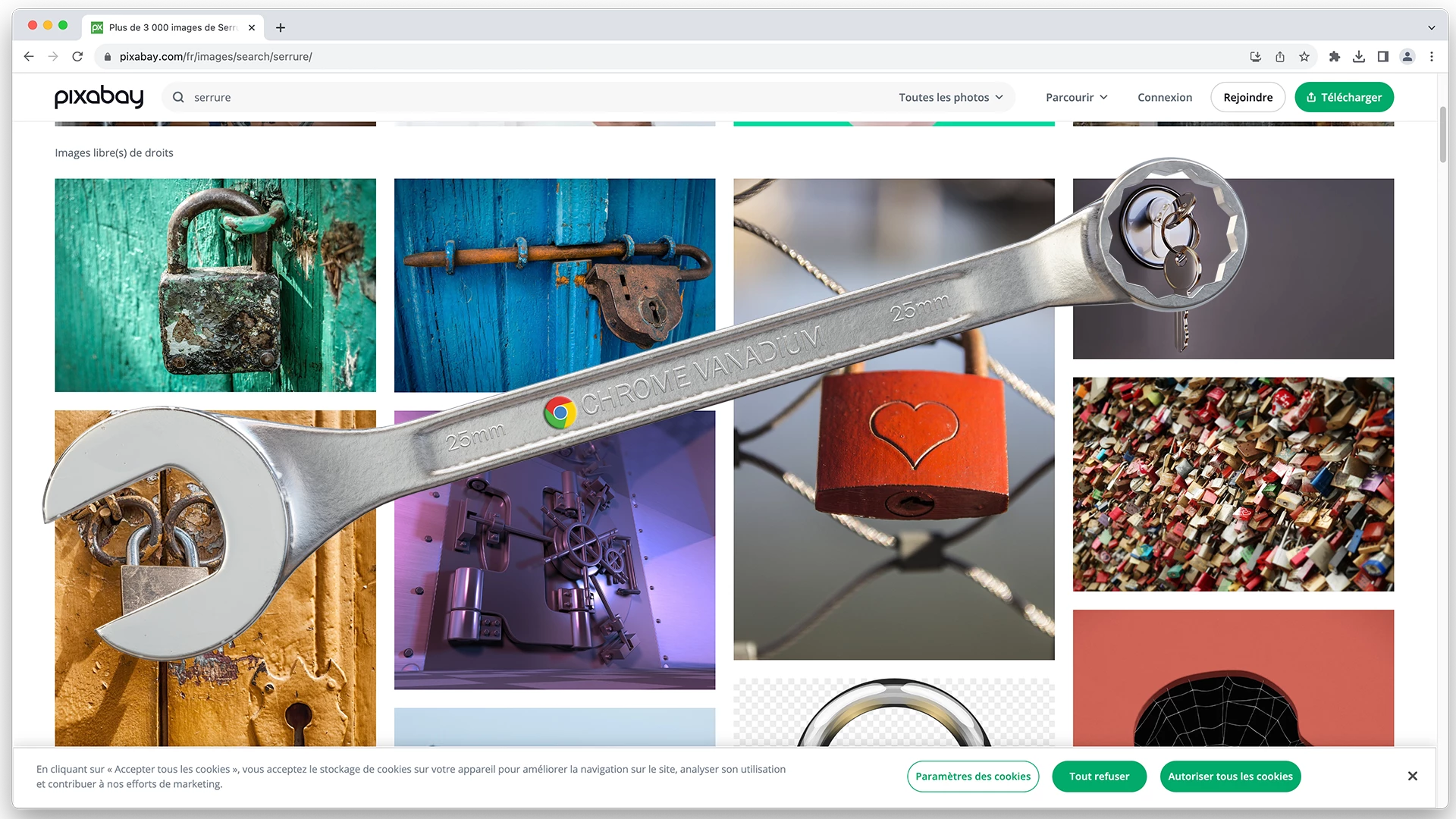Open the Chrome downloads icon

(x=1359, y=56)
